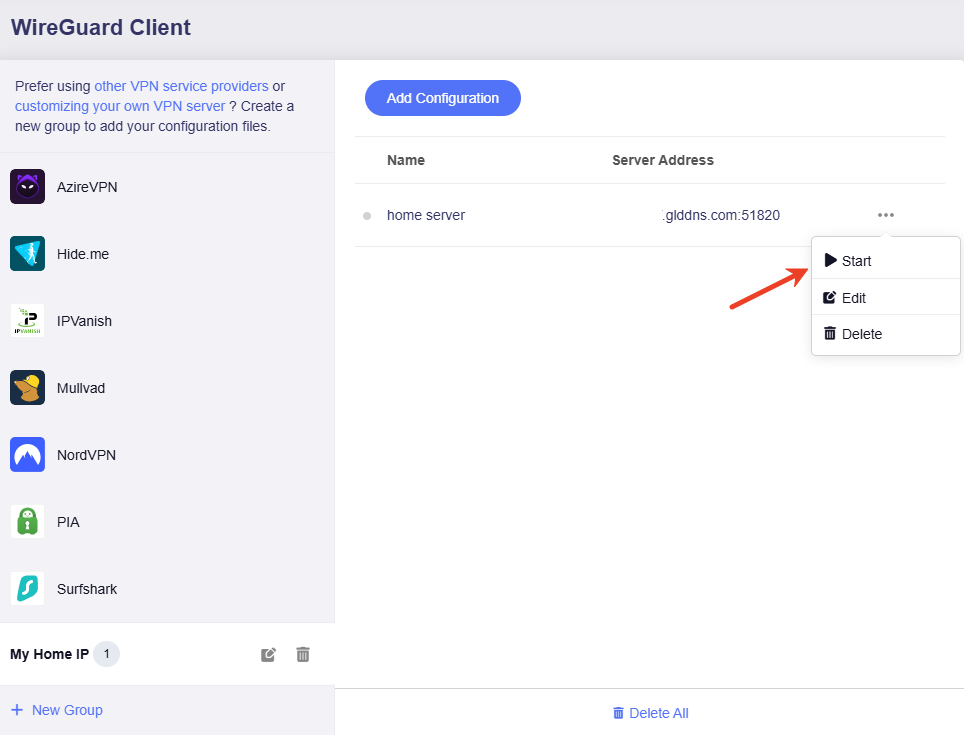The height and width of the screenshot is (735, 964).
Task: Click the Server Address column header
Action: [x=663, y=160]
